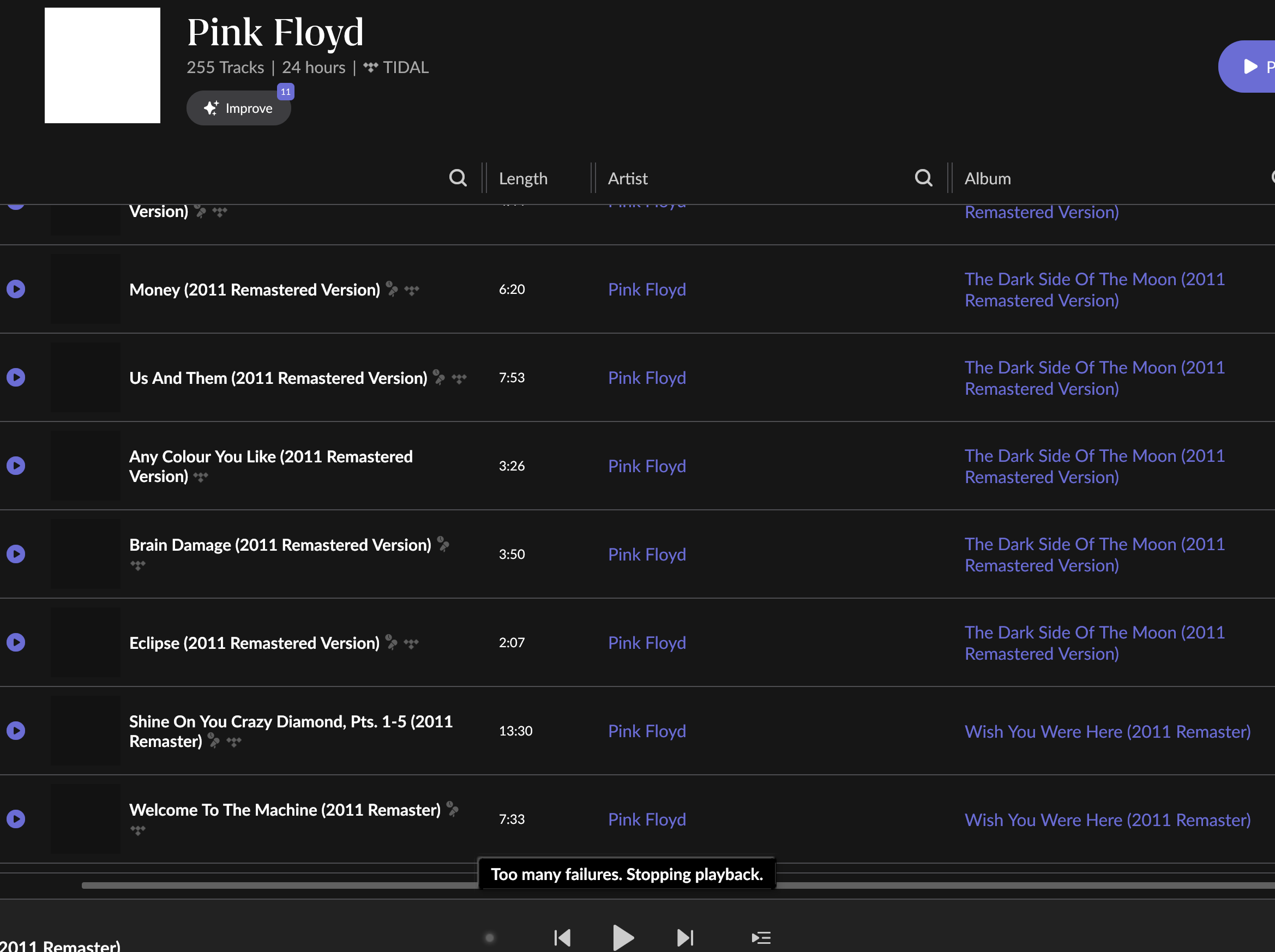Click TIDAL icon on Us And Them
This screenshot has width=1275, height=952.
coord(459,378)
